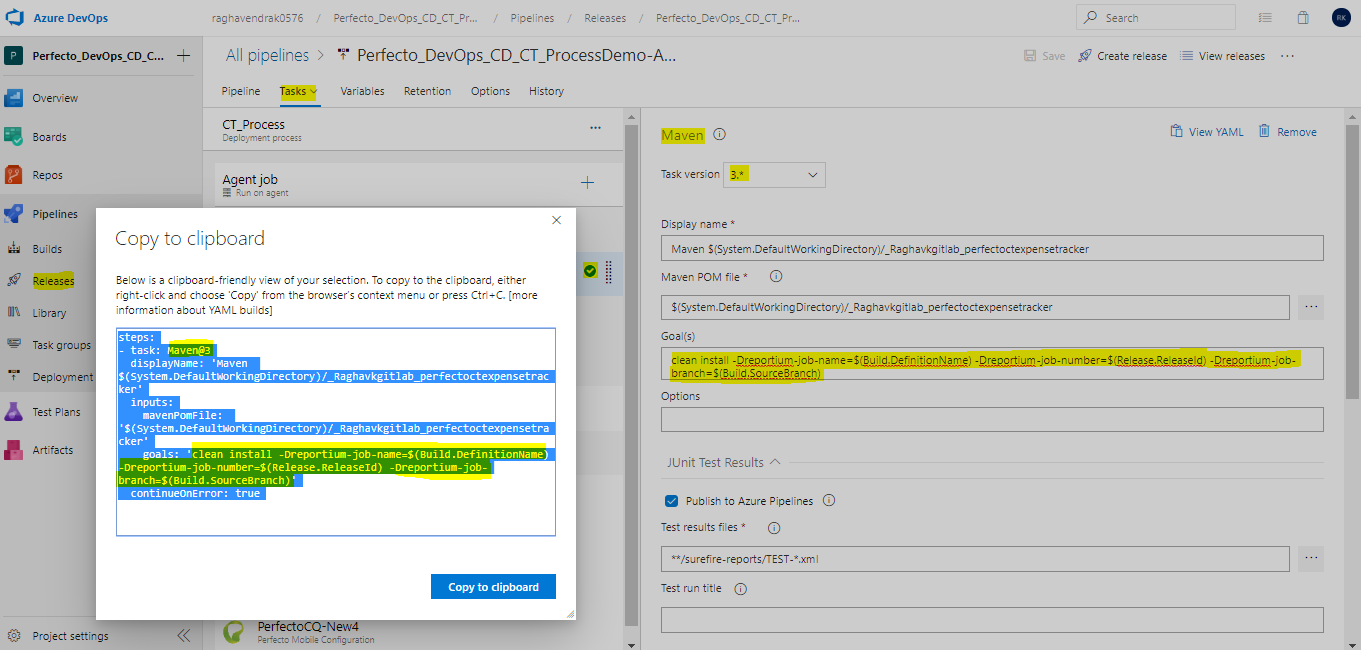Open the Tasks tab dropdown
Screen dimensions: 1361x650
coord(298,91)
